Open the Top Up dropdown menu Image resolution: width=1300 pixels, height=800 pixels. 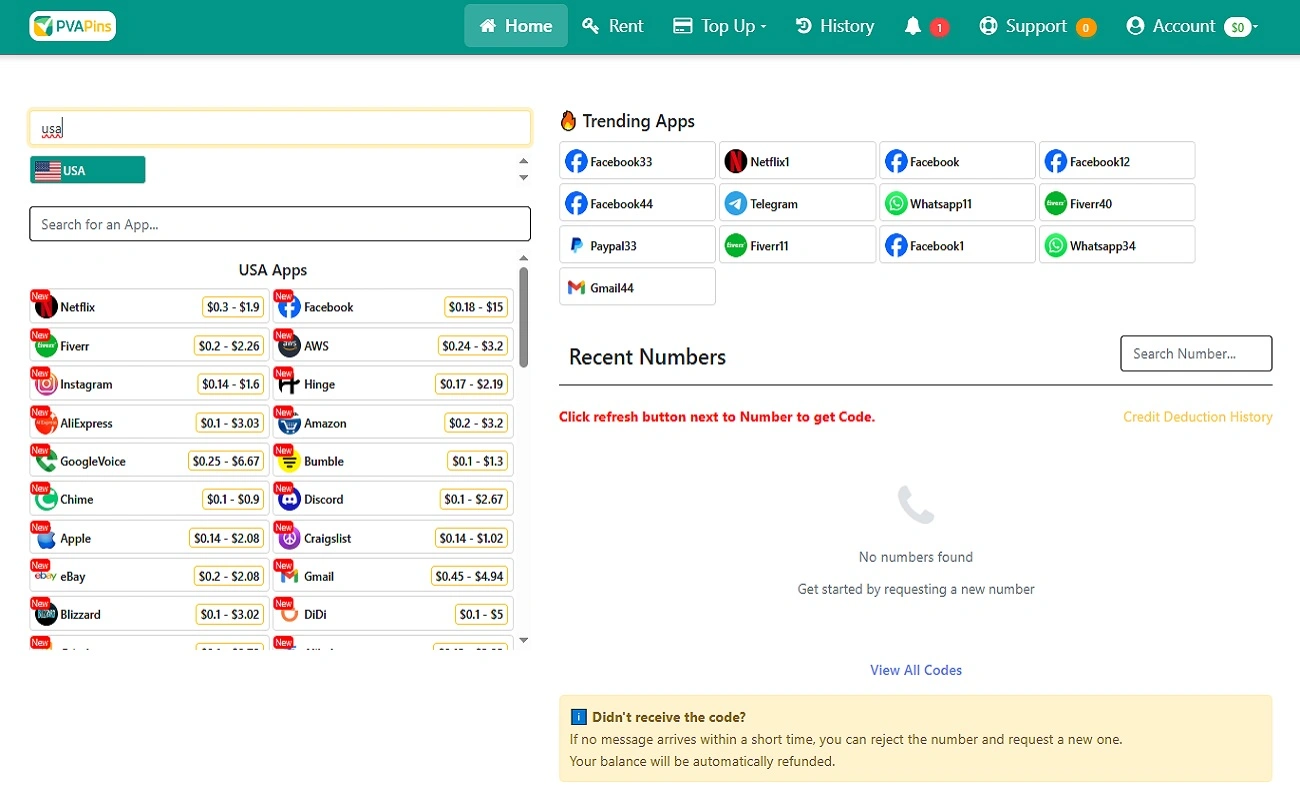tap(720, 26)
